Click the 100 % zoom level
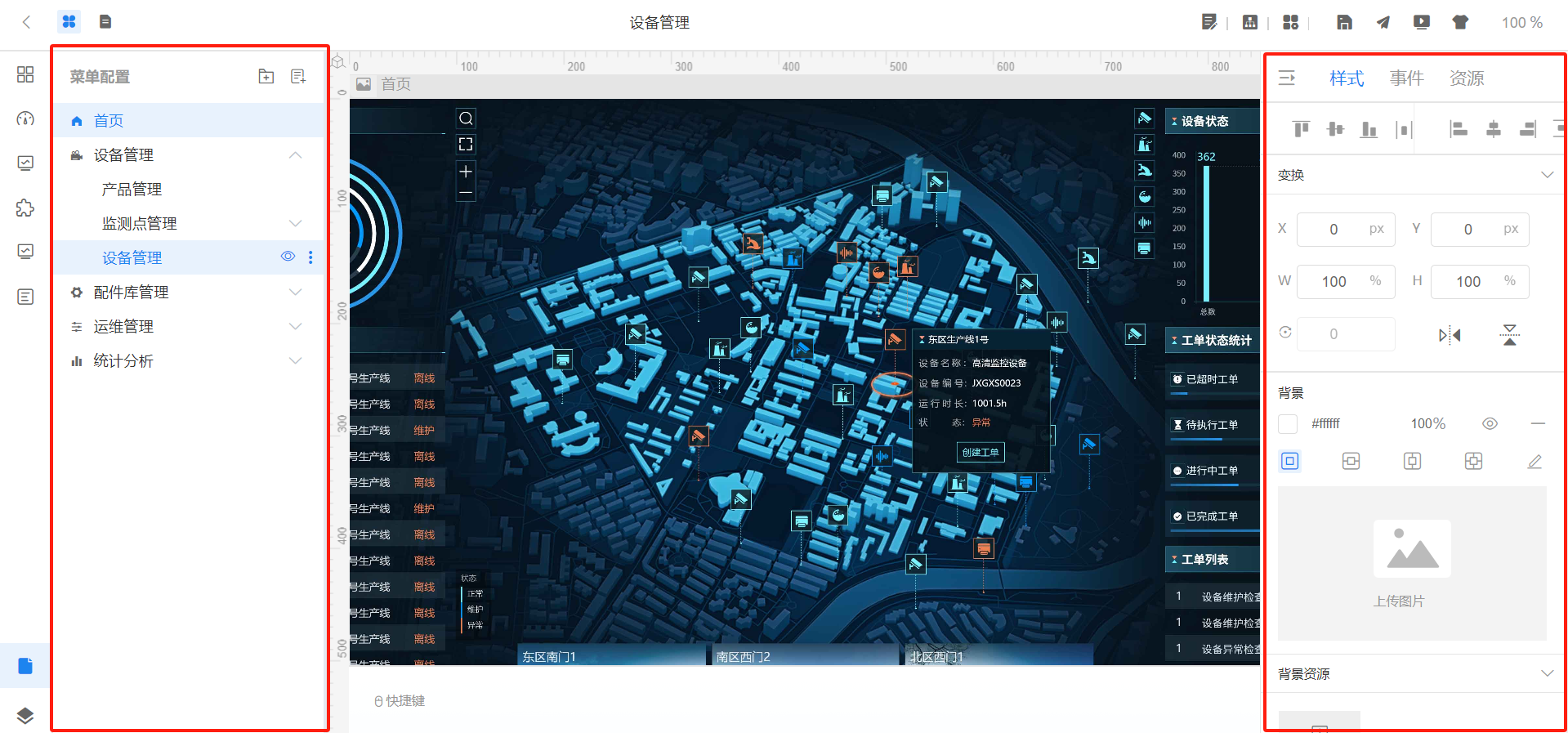The height and width of the screenshot is (733, 1568). coord(1521,23)
